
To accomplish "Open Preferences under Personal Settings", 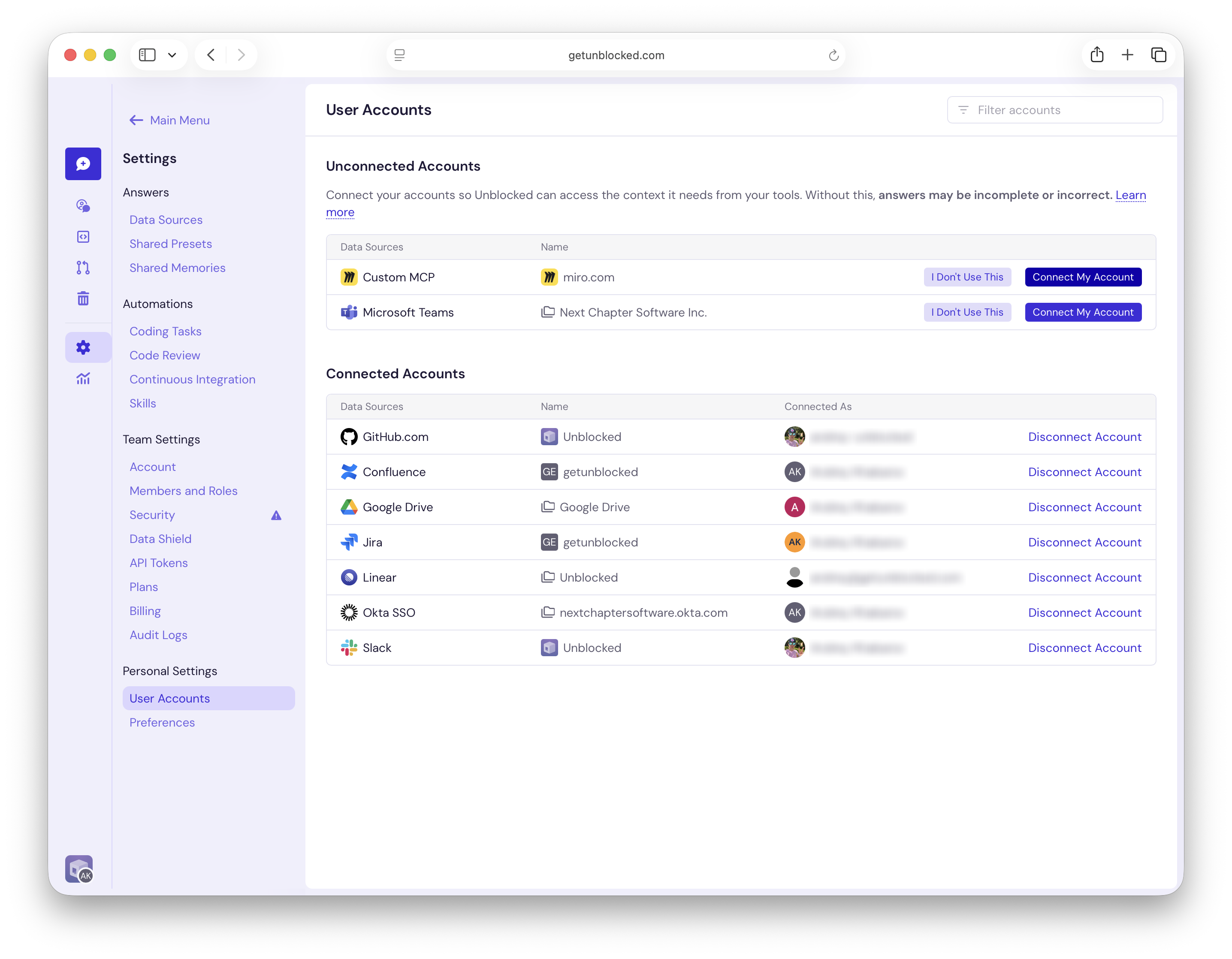I will [x=162, y=723].
